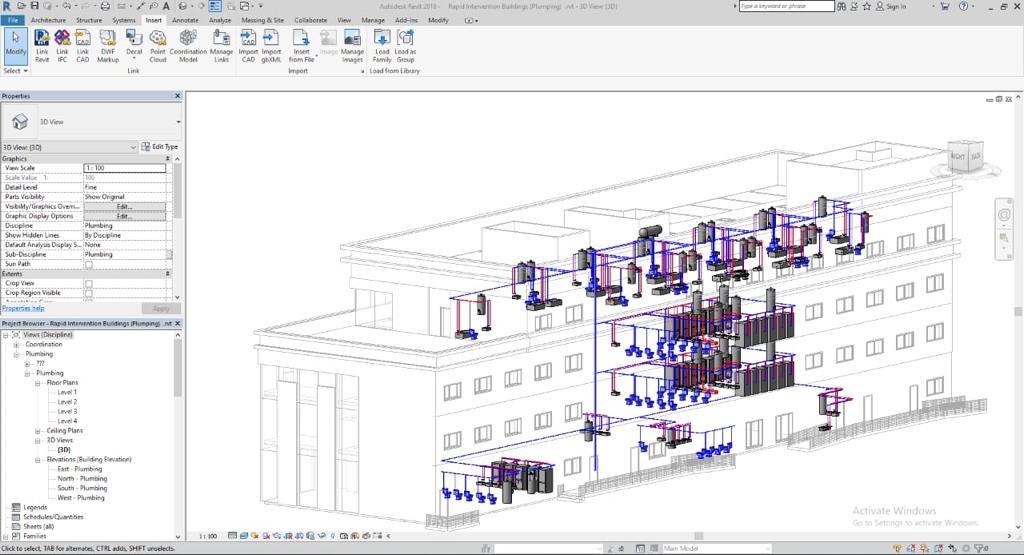The width and height of the screenshot is (1024, 555).
Task: Select the Modify tool in the ribbon
Action: click(x=15, y=46)
